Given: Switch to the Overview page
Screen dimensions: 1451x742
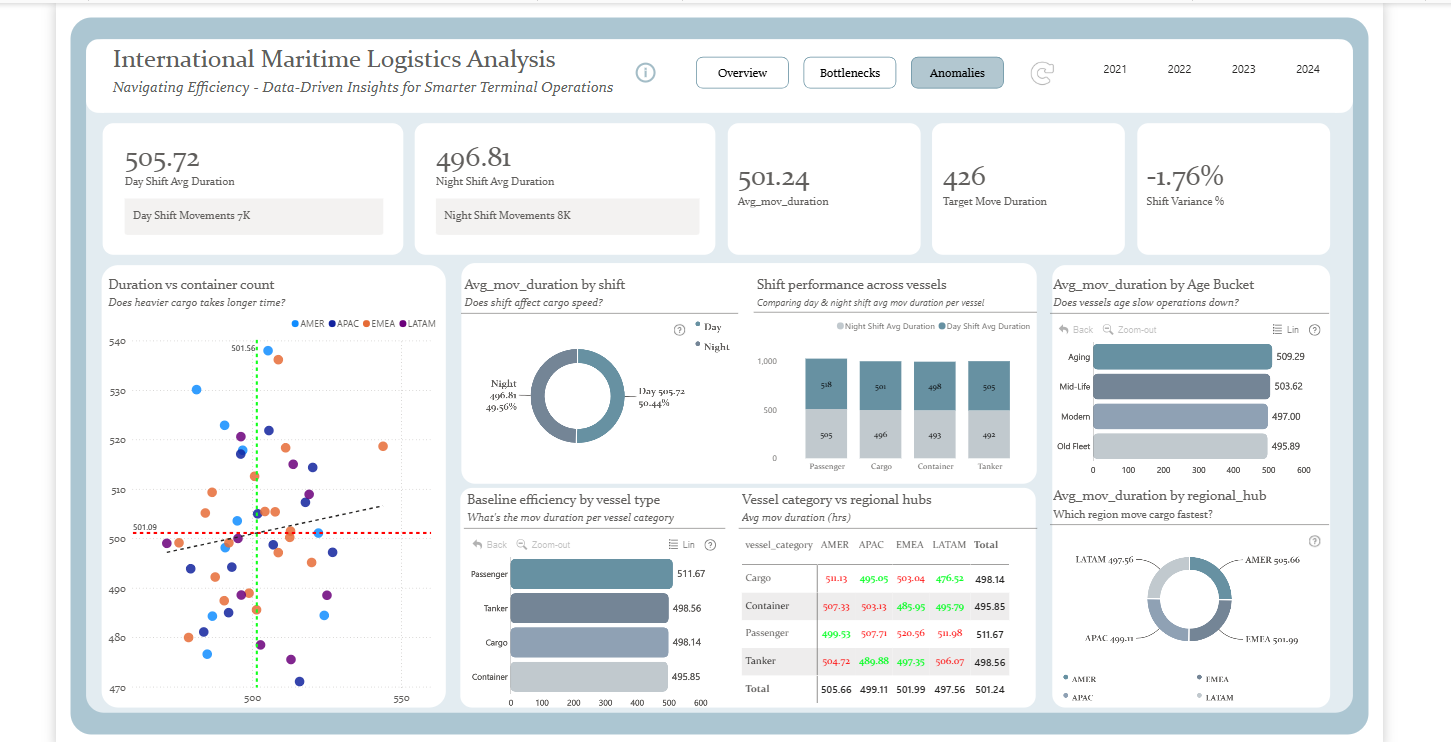Looking at the screenshot, I should 742,73.
